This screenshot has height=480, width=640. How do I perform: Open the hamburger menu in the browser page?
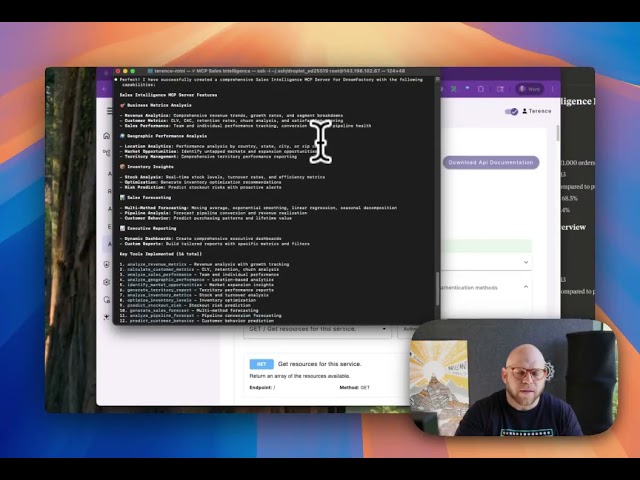tap(109, 111)
